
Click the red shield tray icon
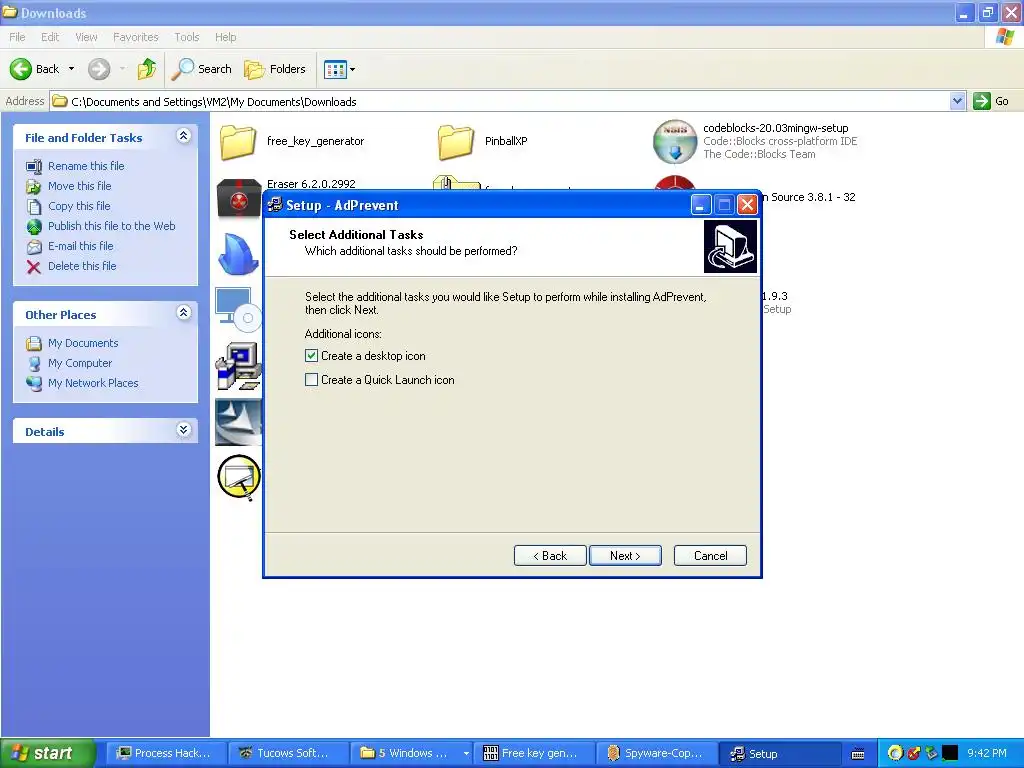pos(914,754)
